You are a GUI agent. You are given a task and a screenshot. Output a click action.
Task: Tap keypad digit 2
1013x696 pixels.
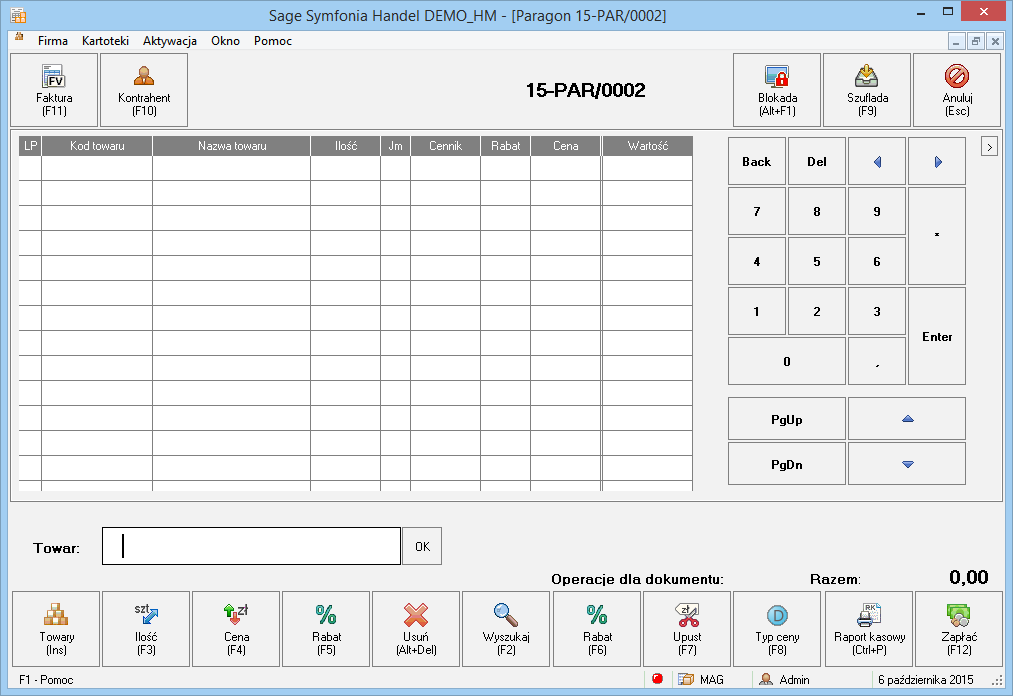(817, 311)
